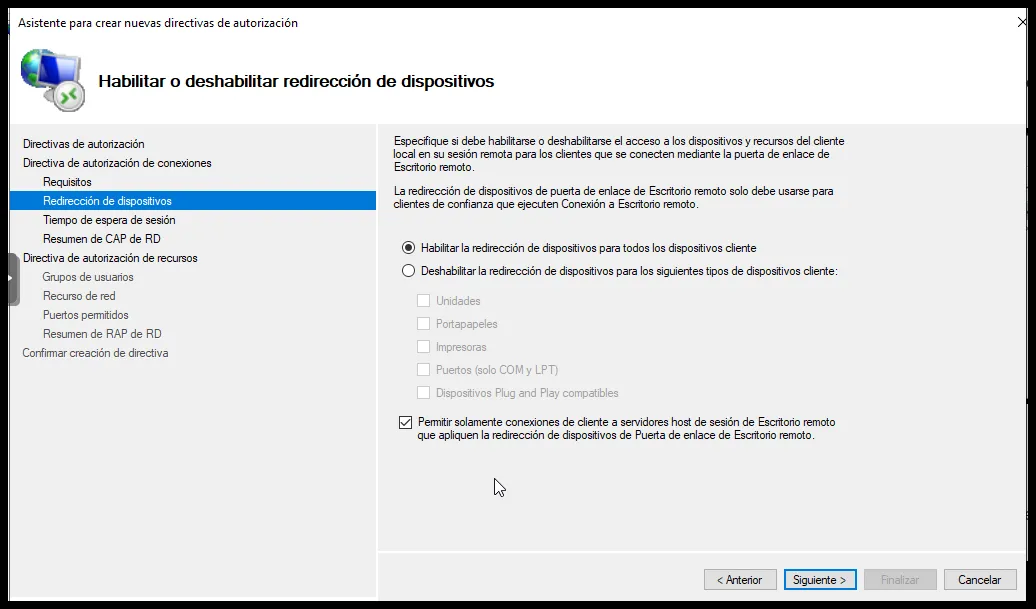Click the Remote Desktop gateway wizard icon

point(53,80)
